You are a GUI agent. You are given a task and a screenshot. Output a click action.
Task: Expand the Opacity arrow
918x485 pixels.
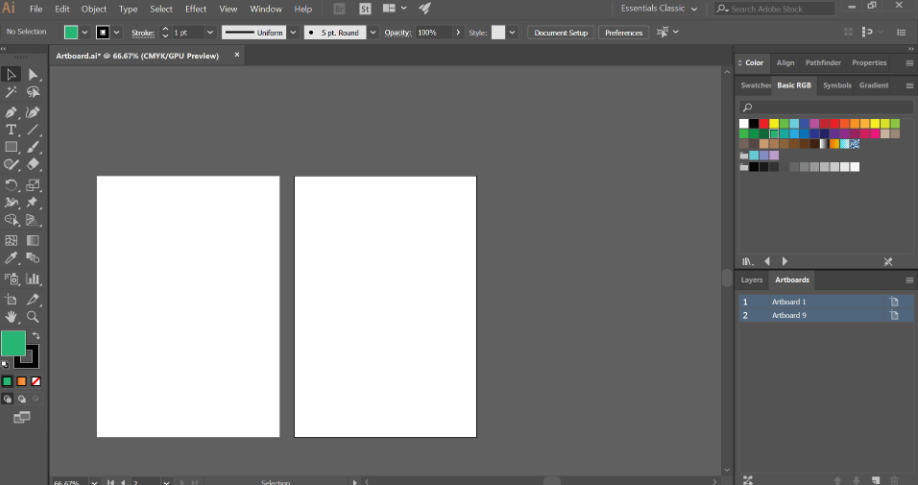(458, 33)
